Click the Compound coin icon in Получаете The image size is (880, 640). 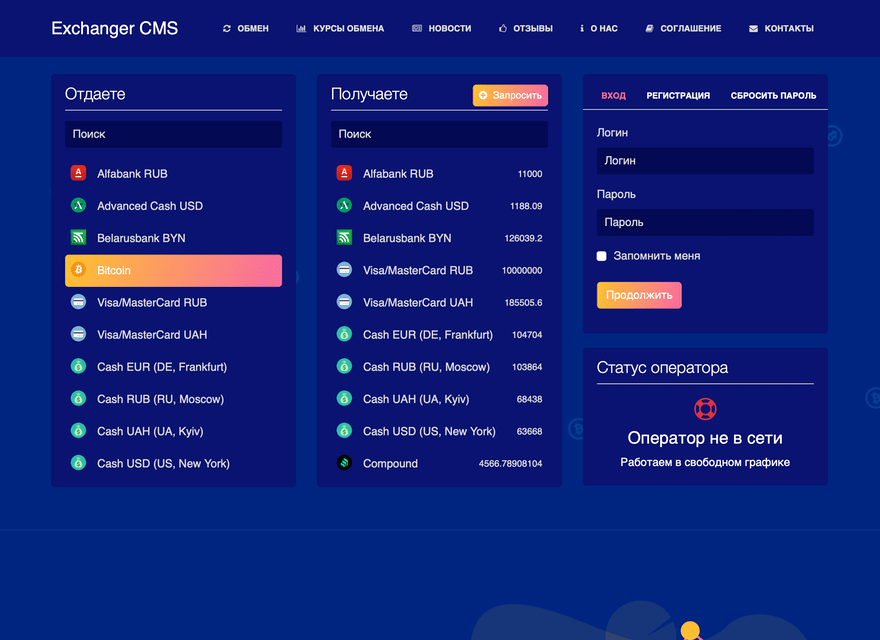point(346,463)
